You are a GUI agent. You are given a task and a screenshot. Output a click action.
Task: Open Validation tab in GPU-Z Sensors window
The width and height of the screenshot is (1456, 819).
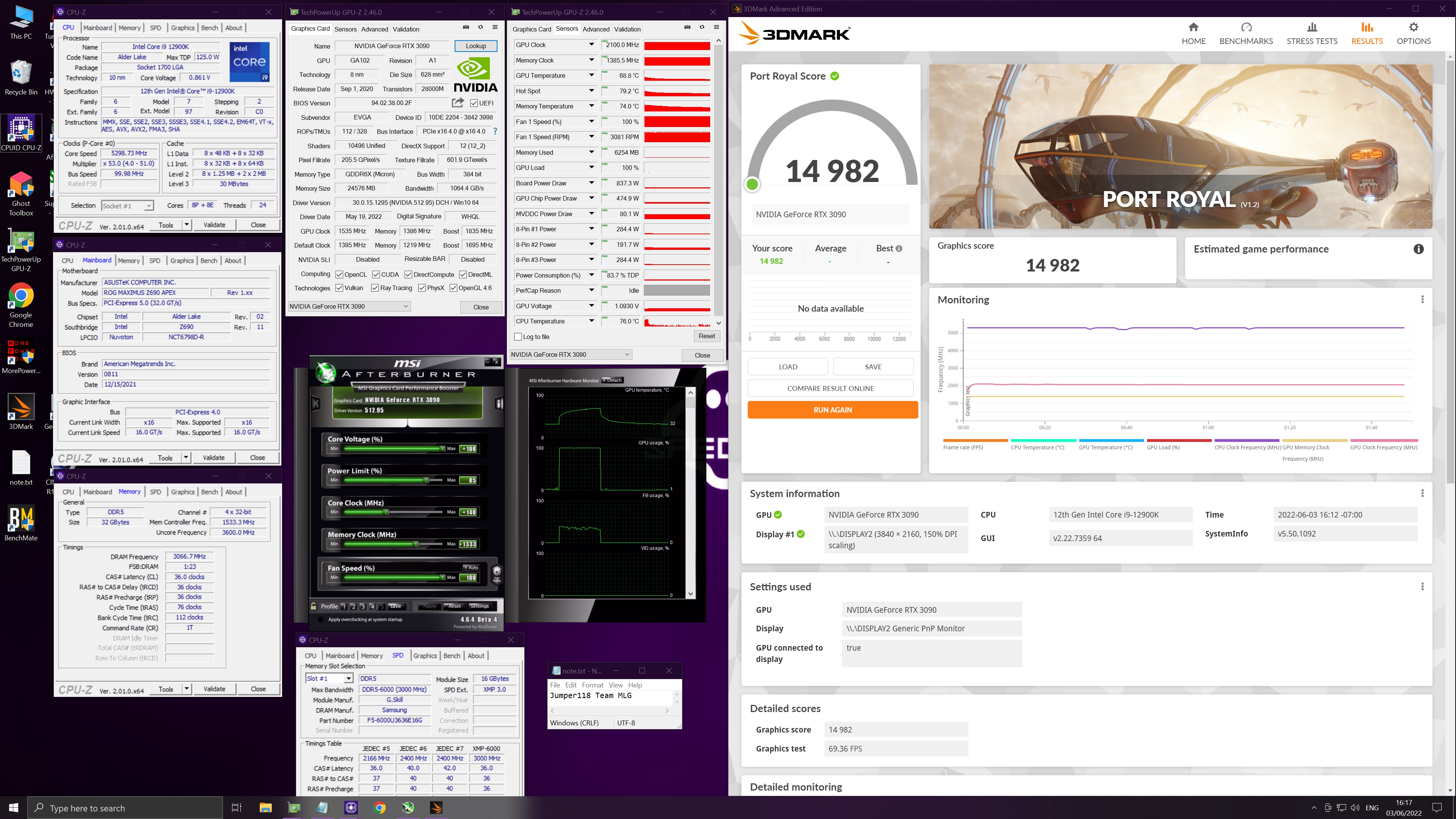[627, 30]
